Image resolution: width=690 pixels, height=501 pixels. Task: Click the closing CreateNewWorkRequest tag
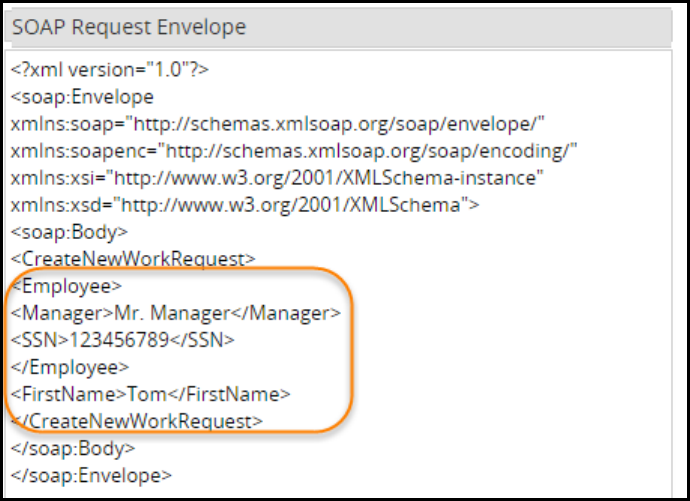(138, 422)
